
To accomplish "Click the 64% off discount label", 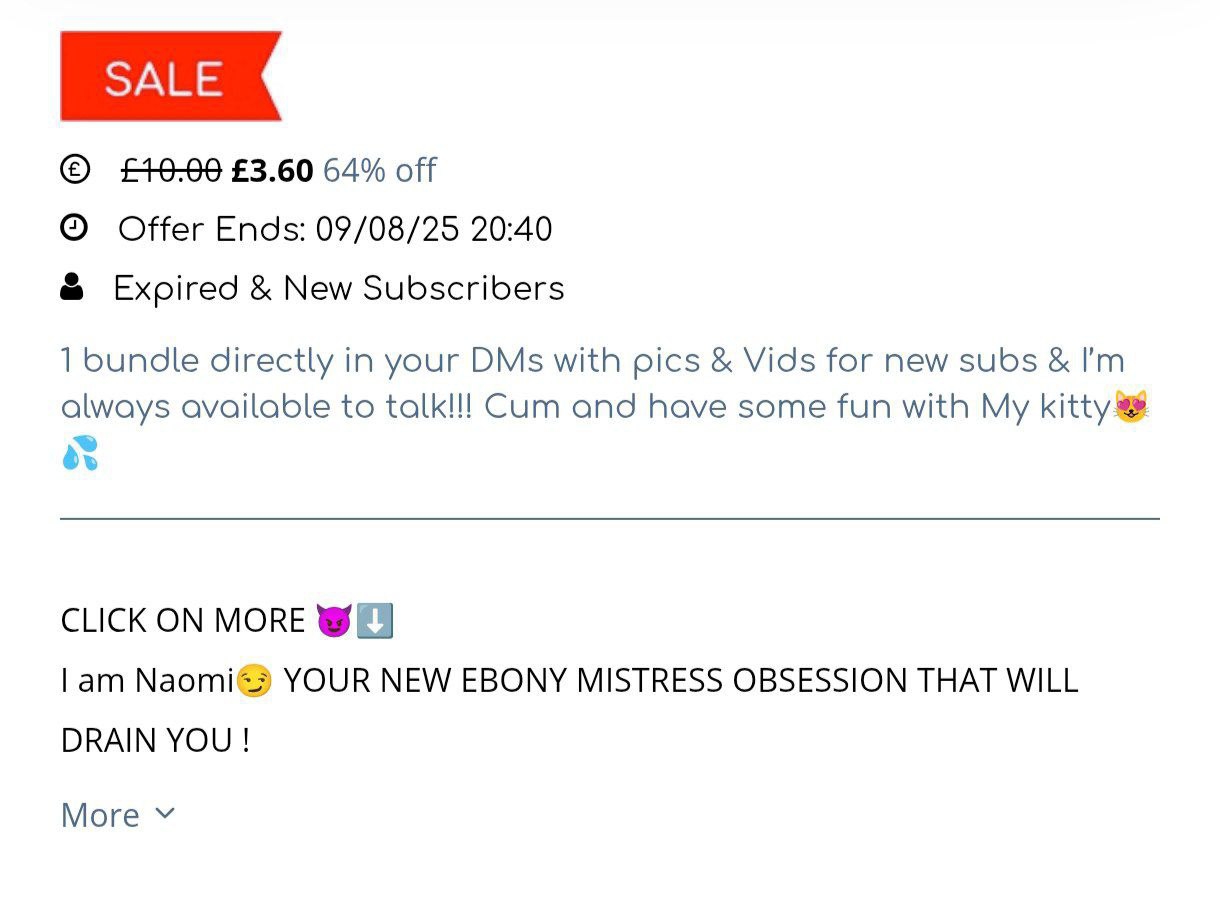I will 379,171.
